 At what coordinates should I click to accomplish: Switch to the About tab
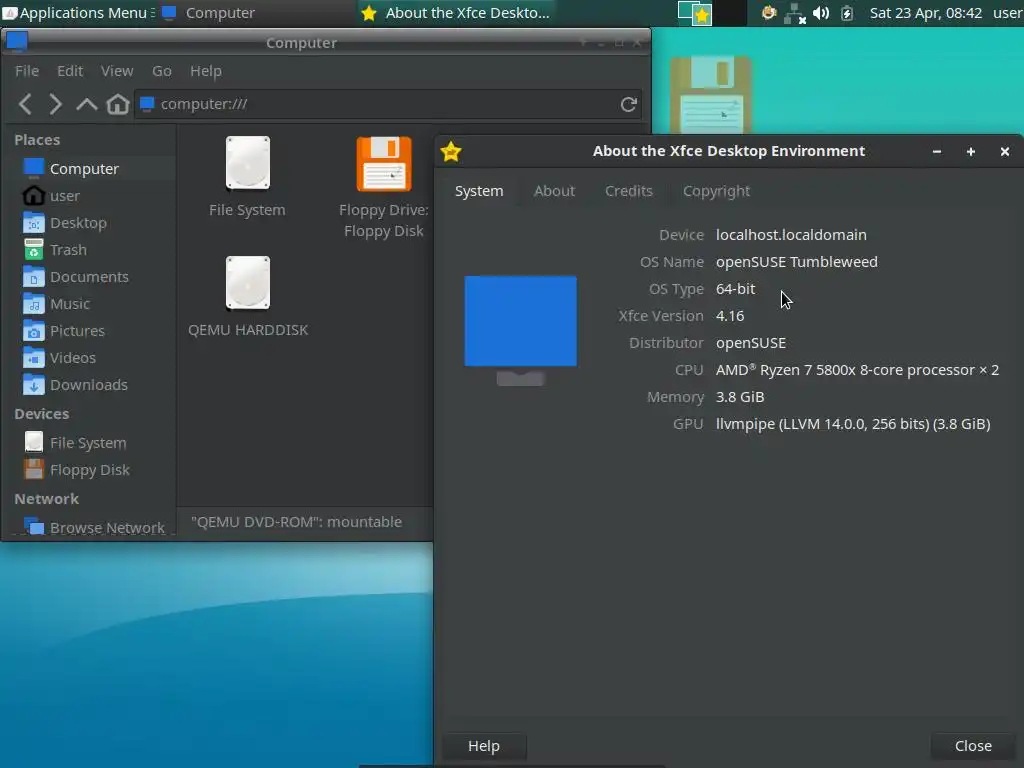tap(554, 191)
